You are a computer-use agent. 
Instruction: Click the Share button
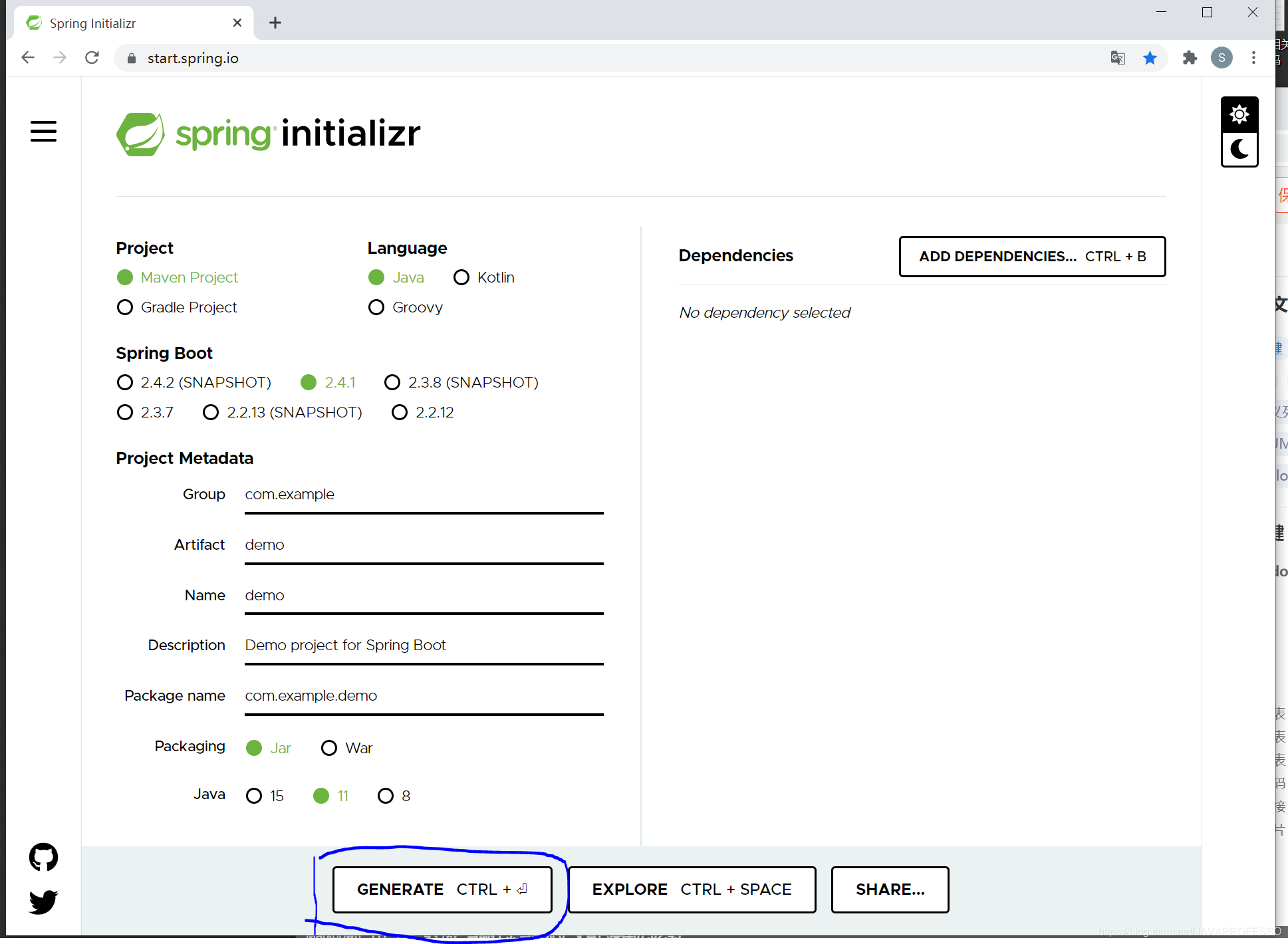point(890,889)
